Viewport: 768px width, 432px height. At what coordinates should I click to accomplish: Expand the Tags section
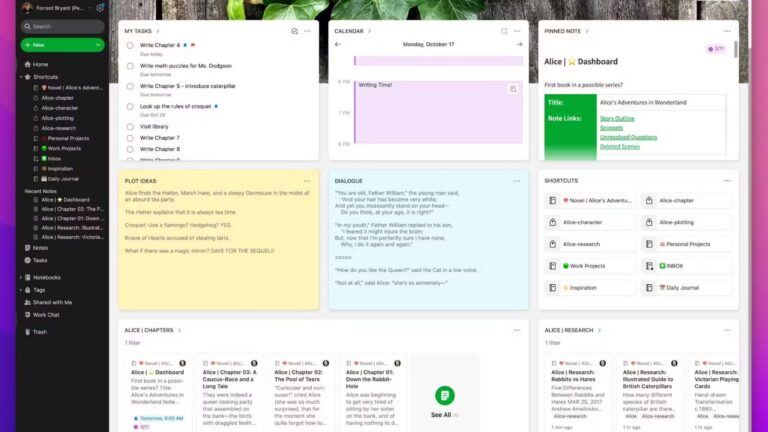point(22,290)
